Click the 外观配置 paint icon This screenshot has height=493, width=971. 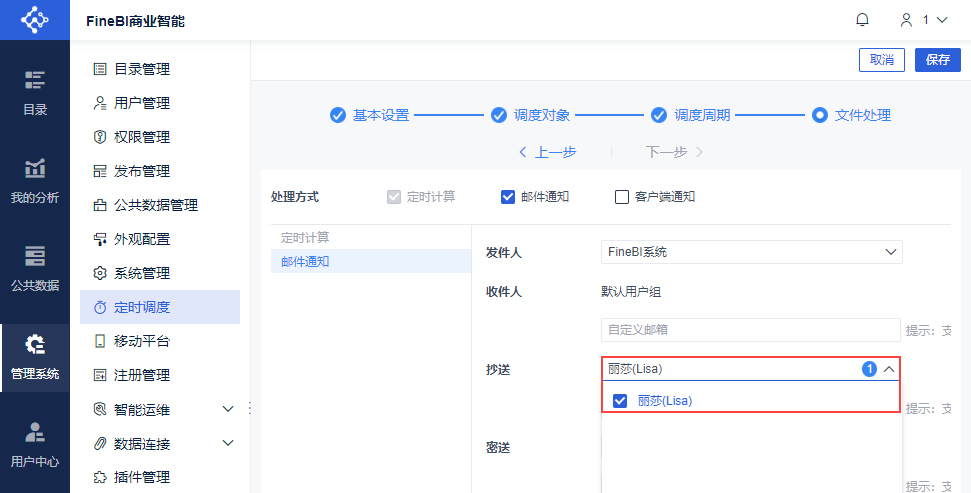pyautogui.click(x=100, y=239)
